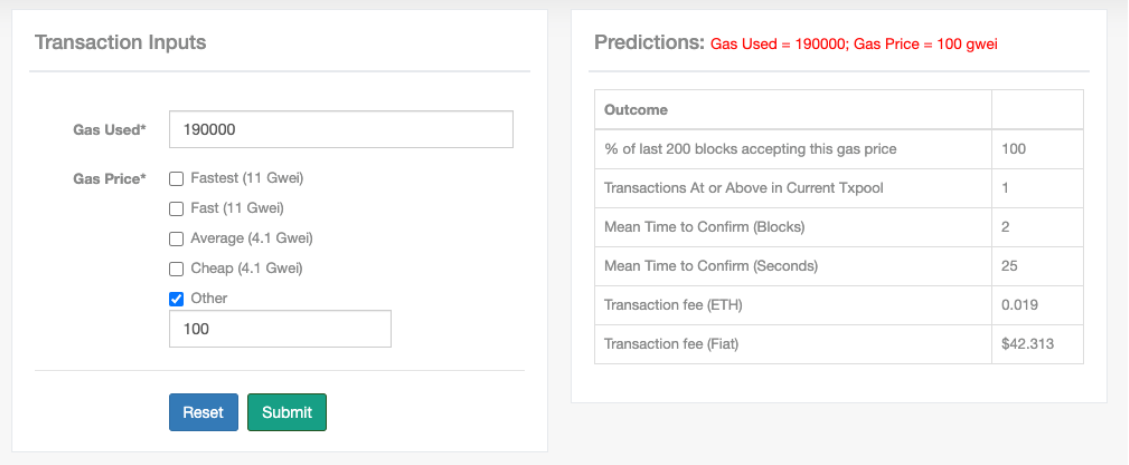Image resolution: width=1129 pixels, height=465 pixels.
Task: Click the Fastest (11 Gwei) label text
Action: pos(247,179)
